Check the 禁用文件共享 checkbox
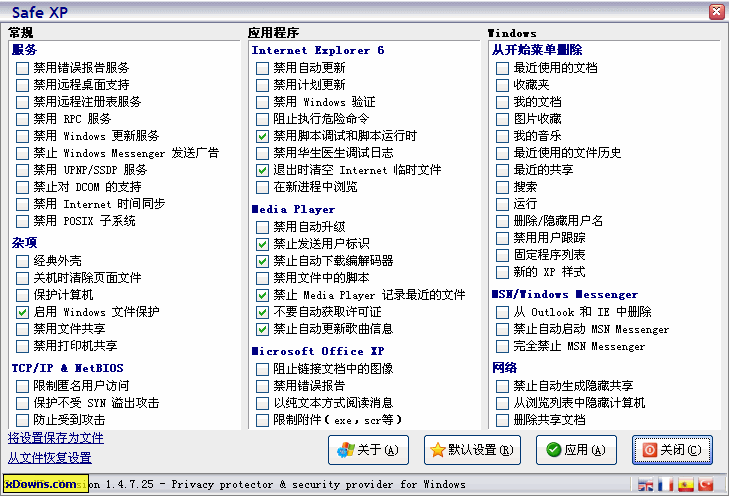 pos(22,329)
